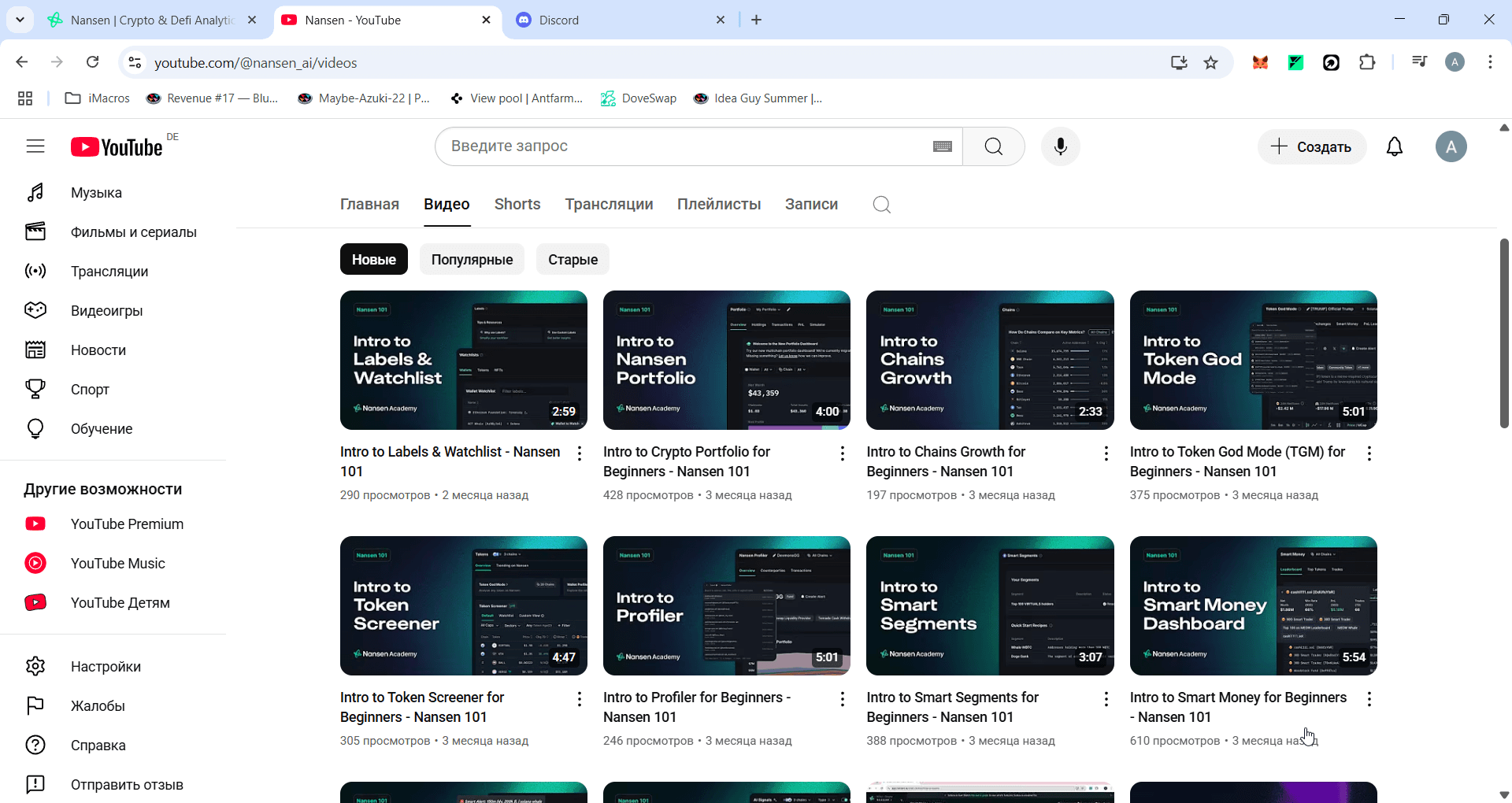Play Intro to Token Screener thumbnail
The width and height of the screenshot is (1512, 803).
(x=464, y=606)
